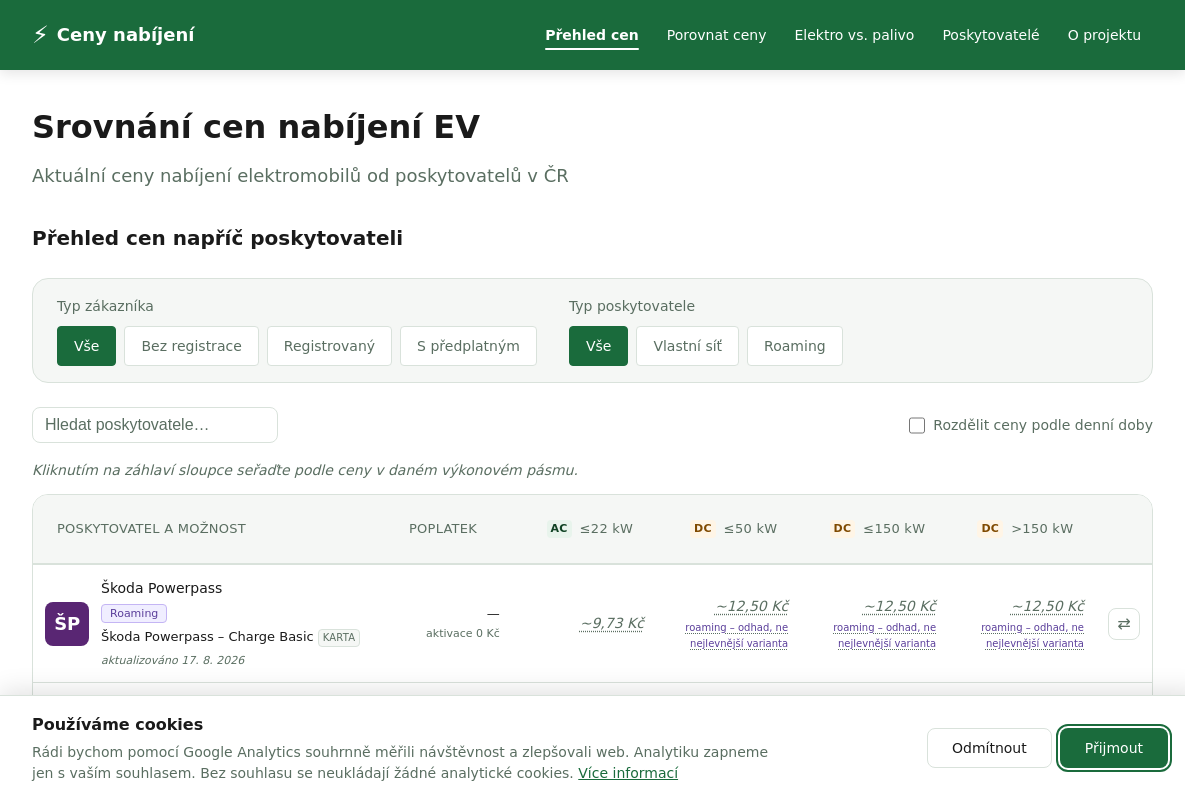Click the ~9,73 Kč AC price
1200x800 pixels.
[612, 623]
